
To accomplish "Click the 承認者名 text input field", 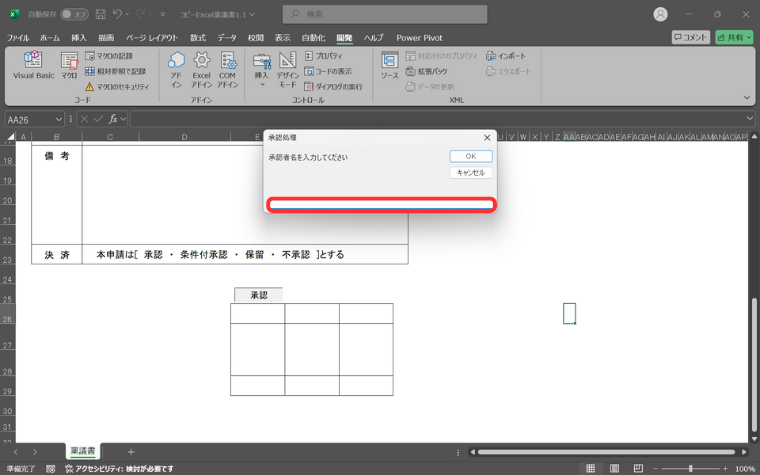I will [x=381, y=205].
